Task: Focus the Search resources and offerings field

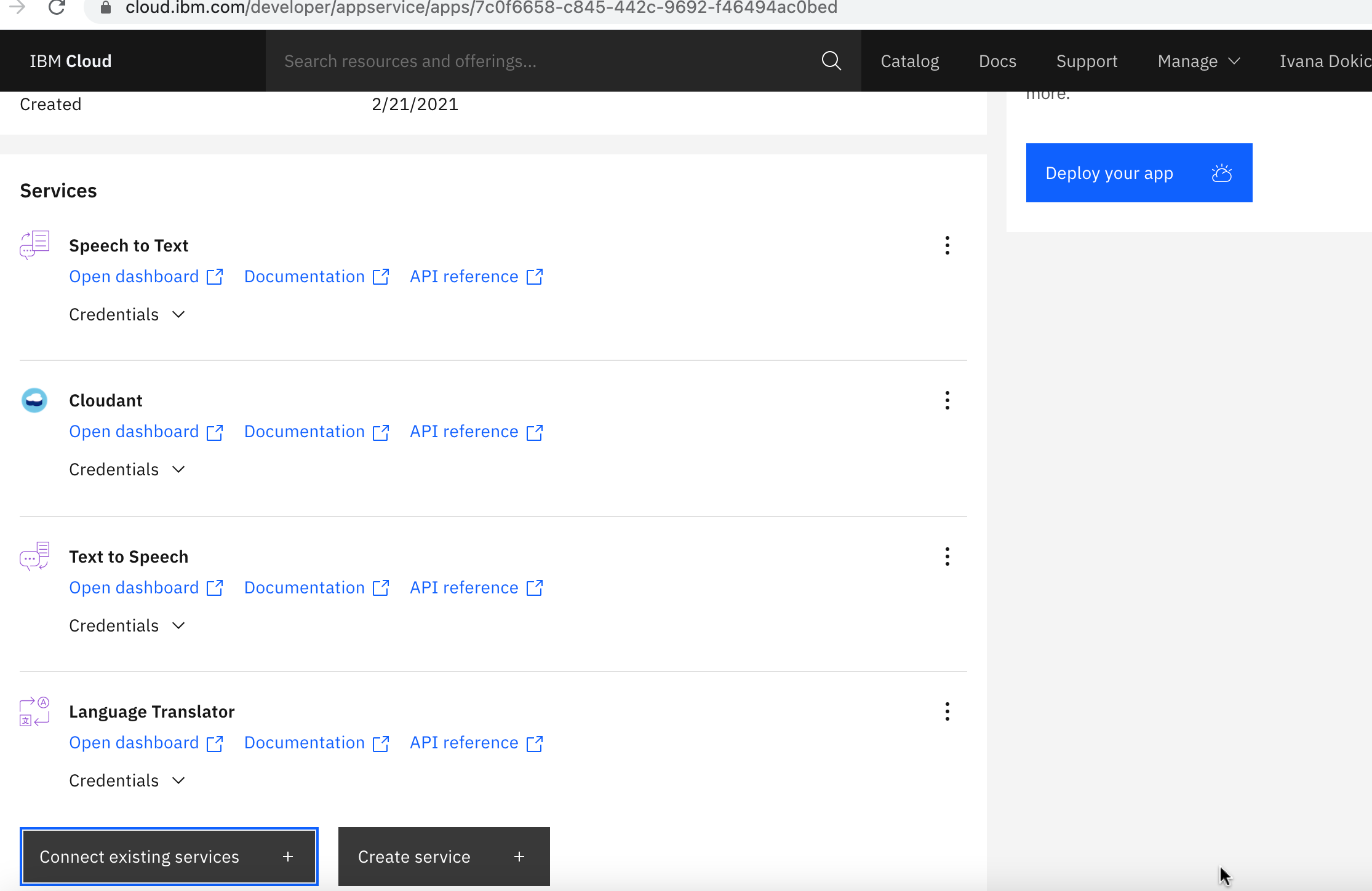Action: coord(541,61)
